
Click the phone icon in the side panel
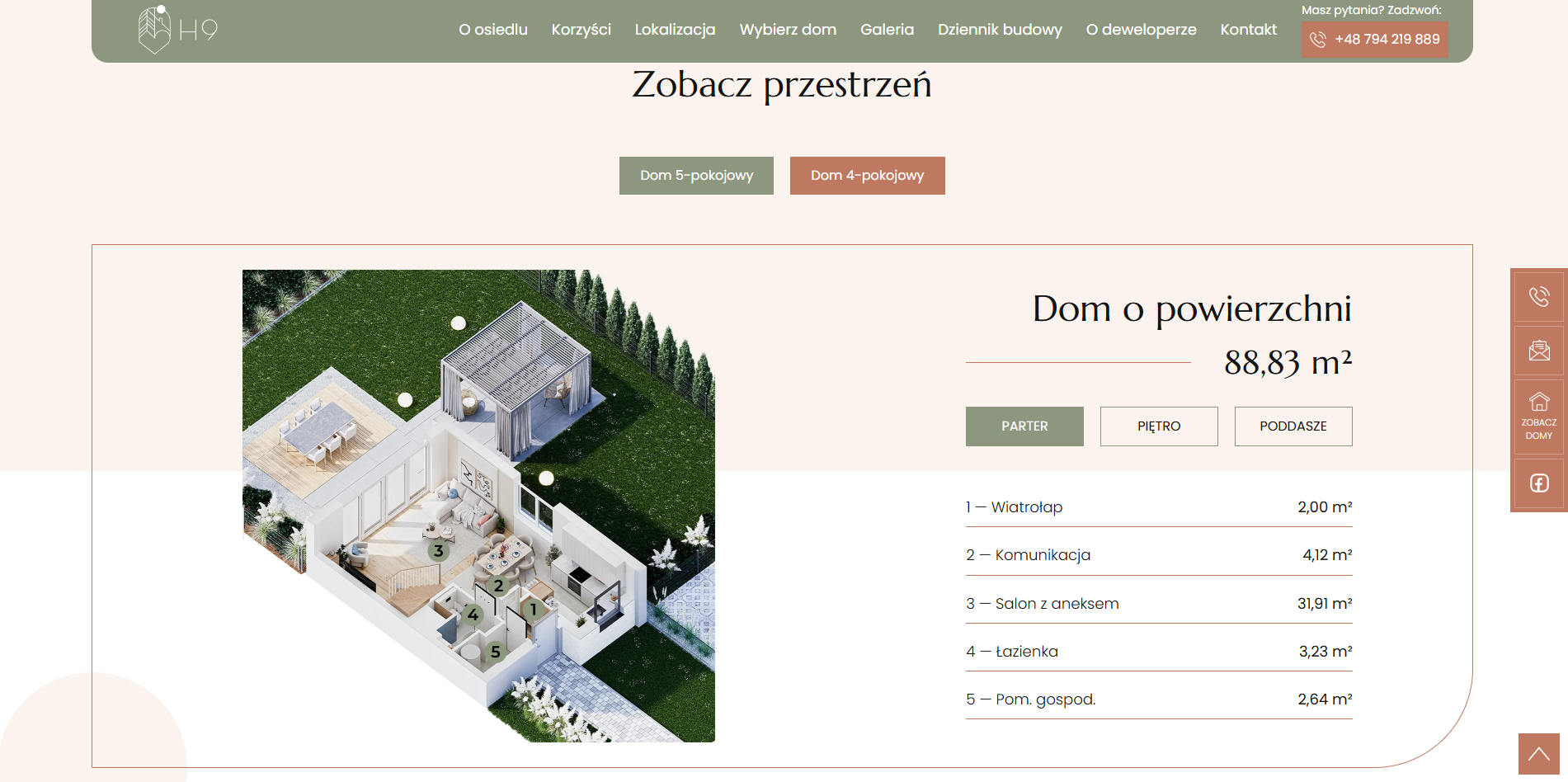(x=1539, y=297)
